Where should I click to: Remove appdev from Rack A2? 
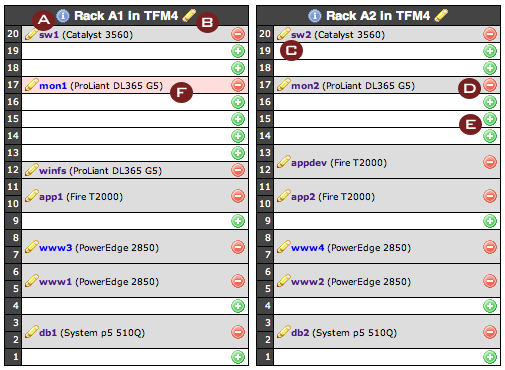[x=490, y=162]
